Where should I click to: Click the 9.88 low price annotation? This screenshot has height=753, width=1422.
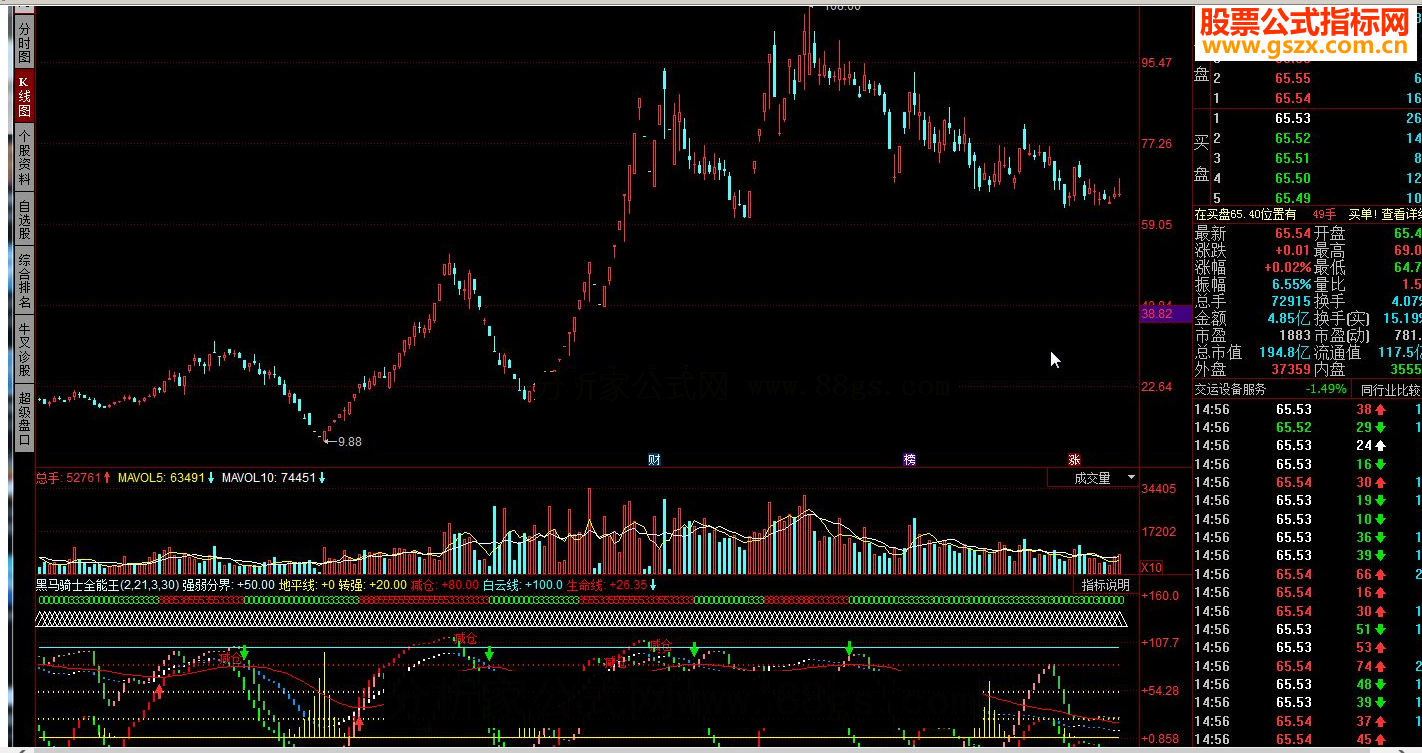click(x=350, y=441)
